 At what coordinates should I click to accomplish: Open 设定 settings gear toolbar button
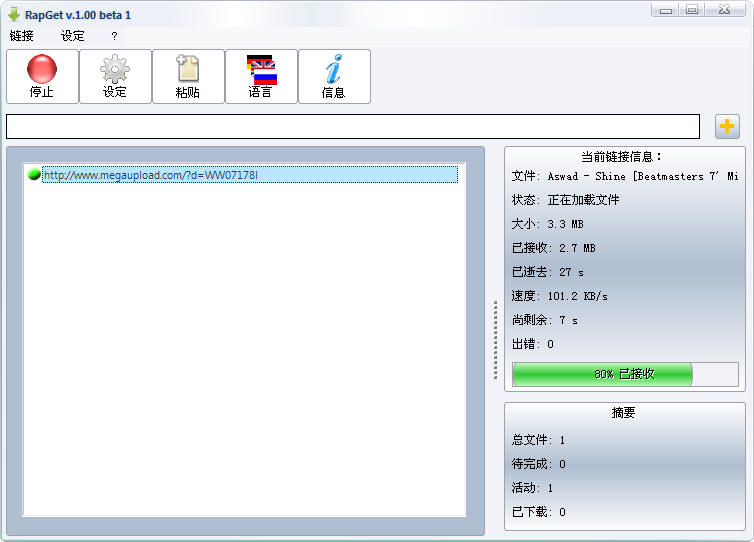[115, 76]
